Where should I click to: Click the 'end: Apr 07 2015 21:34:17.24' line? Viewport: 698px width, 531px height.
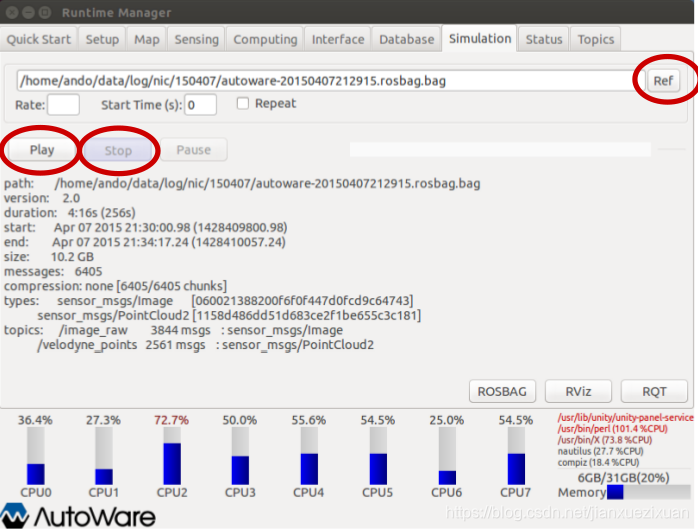[145, 242]
